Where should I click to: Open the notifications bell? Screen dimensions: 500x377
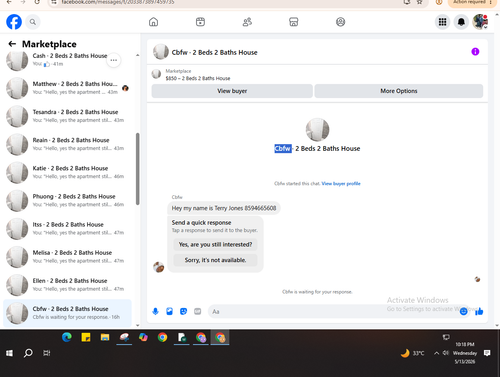pos(461,22)
